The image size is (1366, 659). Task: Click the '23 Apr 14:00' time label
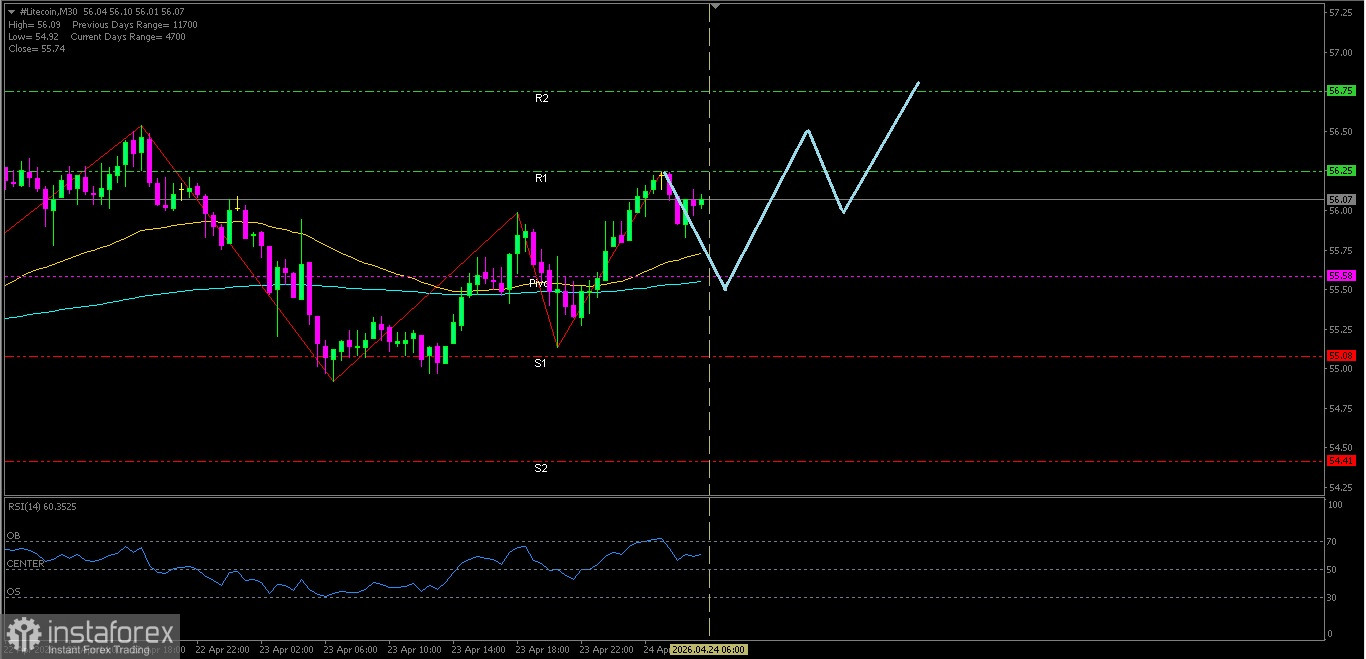click(479, 649)
